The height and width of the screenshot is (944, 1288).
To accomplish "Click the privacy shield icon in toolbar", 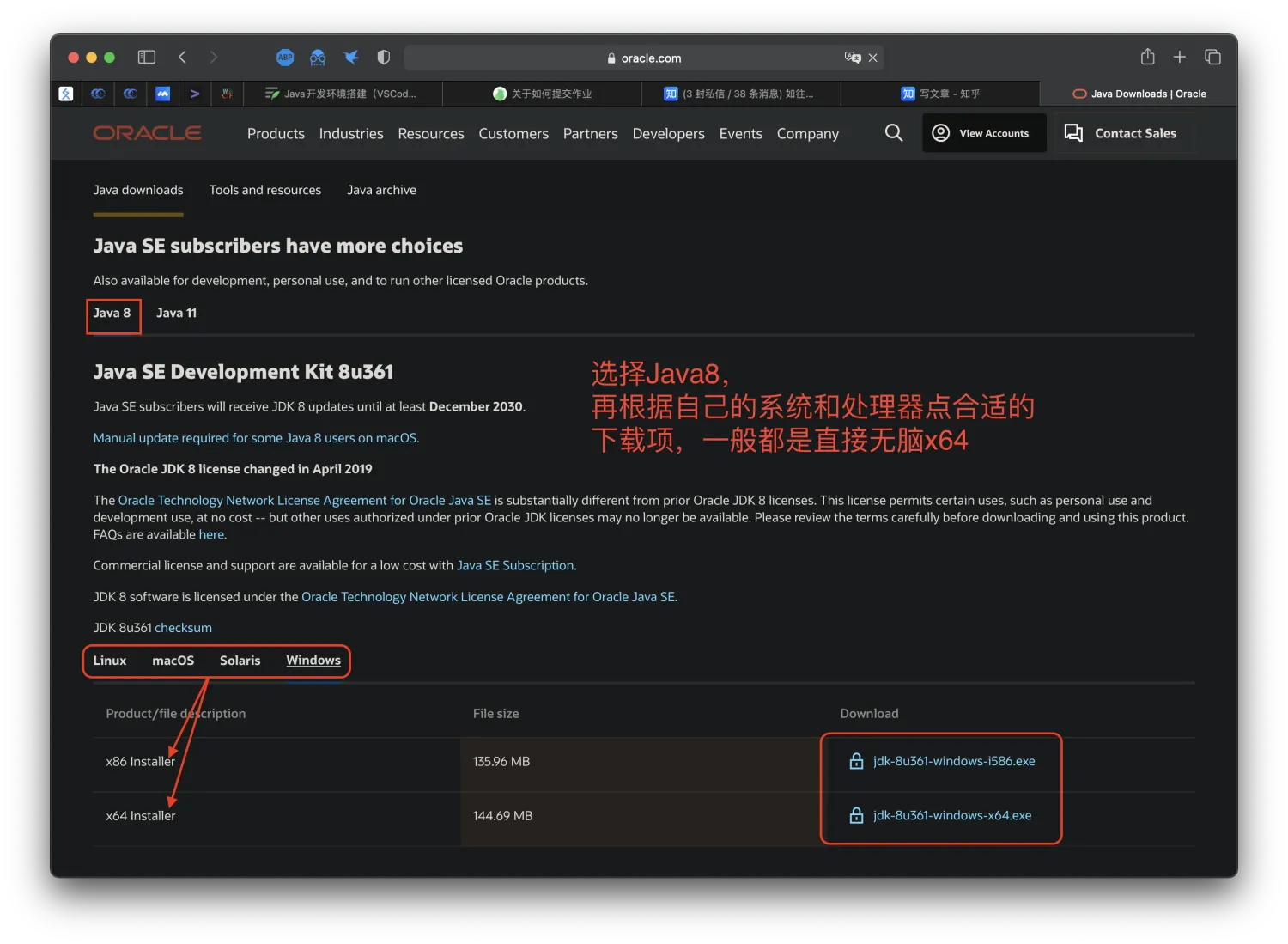I will coord(384,58).
